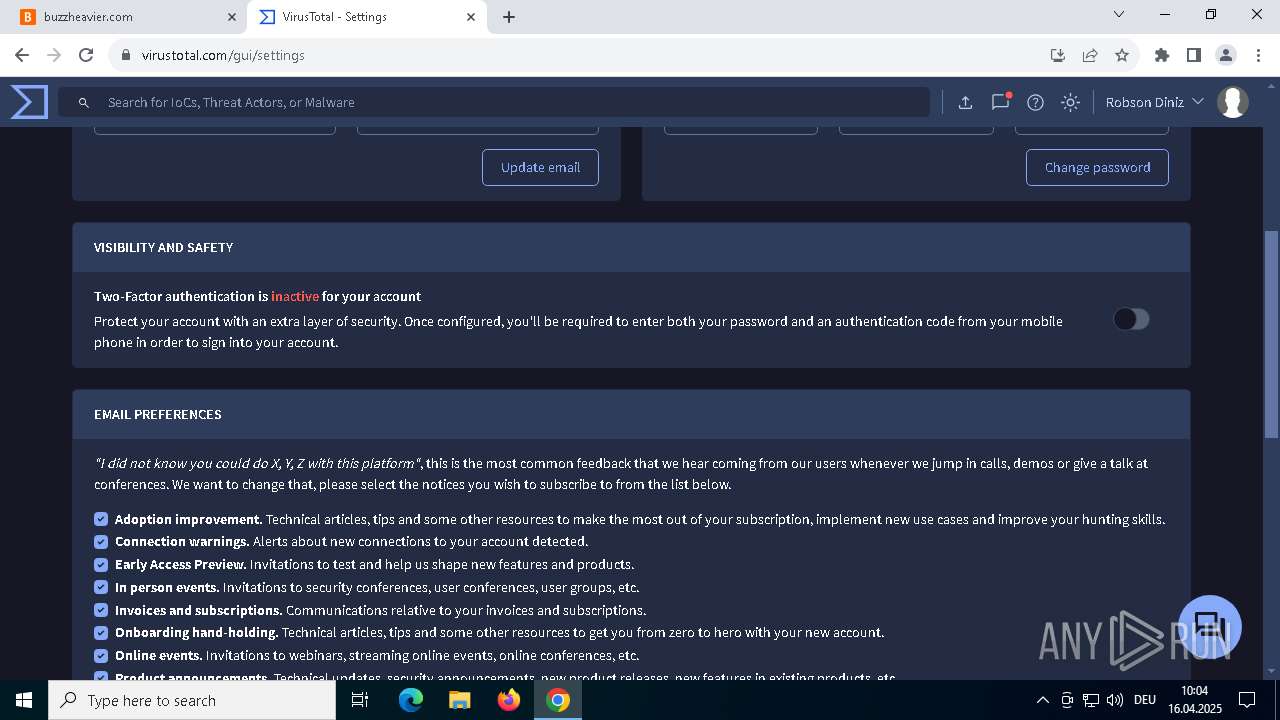Go back with browser back arrow
1280x720 pixels.
click(x=22, y=55)
